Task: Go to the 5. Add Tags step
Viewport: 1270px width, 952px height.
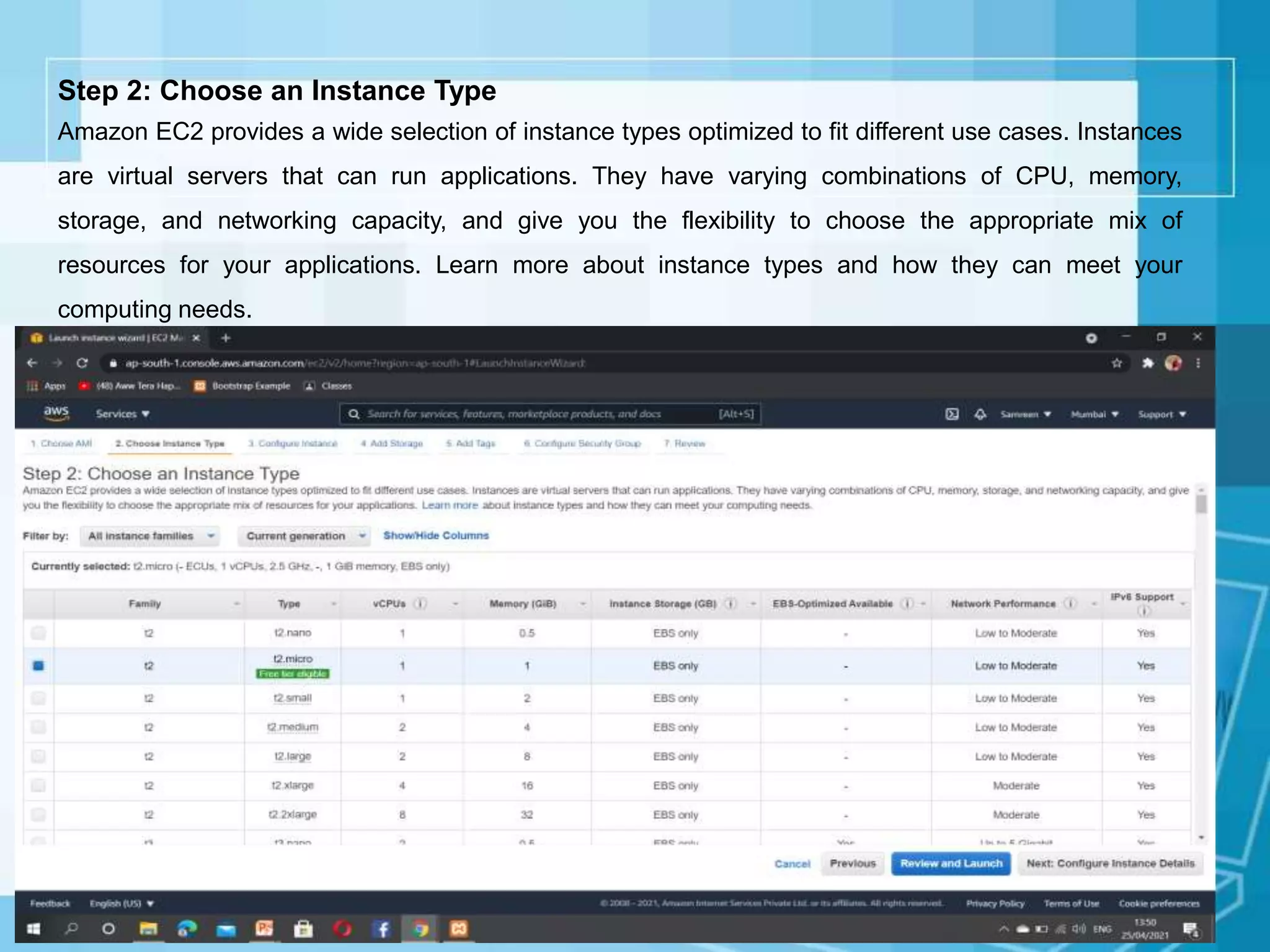Action: (471, 443)
